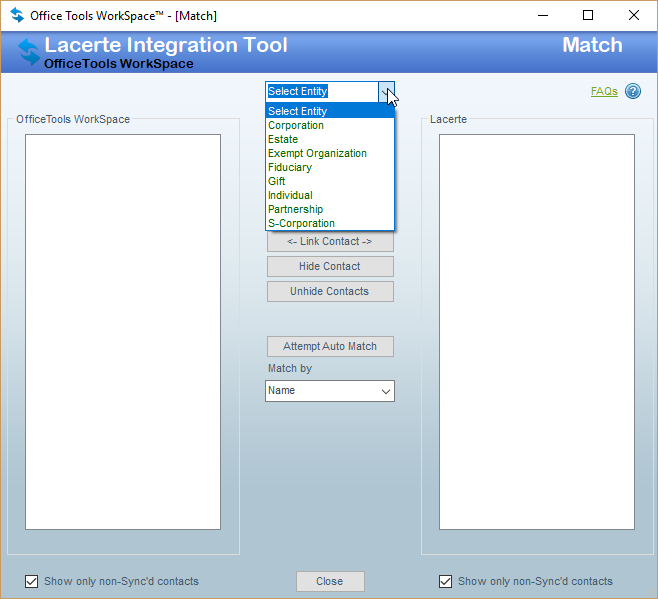Viewport: 658px width, 599px height.
Task: Run Attempt Auto Match
Action: coord(330,346)
